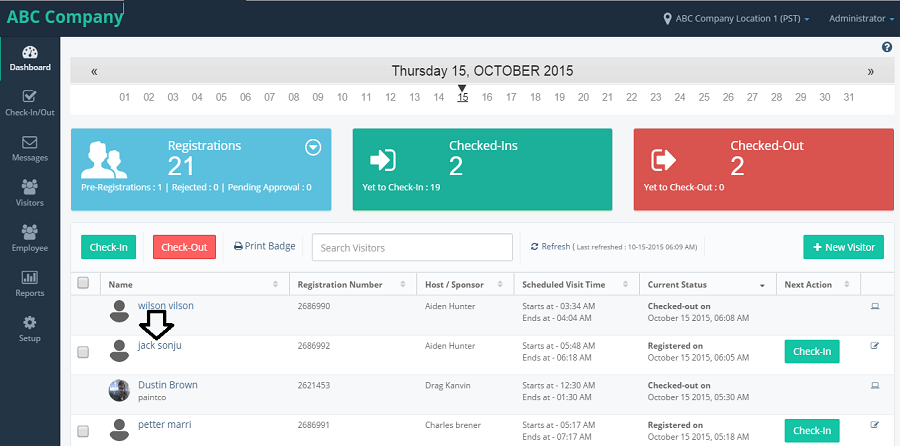Click the red Check-Out toolbar button
The width and height of the screenshot is (900, 446).
(x=184, y=247)
